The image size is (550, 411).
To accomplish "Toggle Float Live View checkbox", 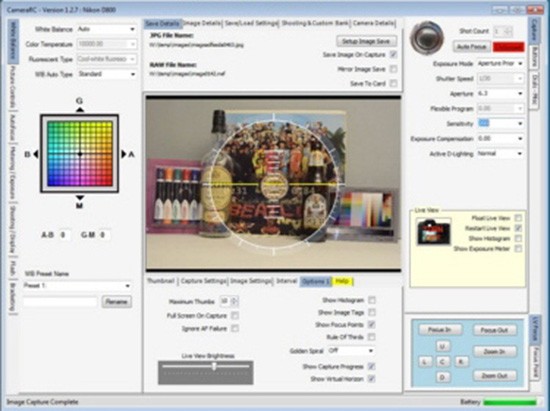I will pos(518,218).
